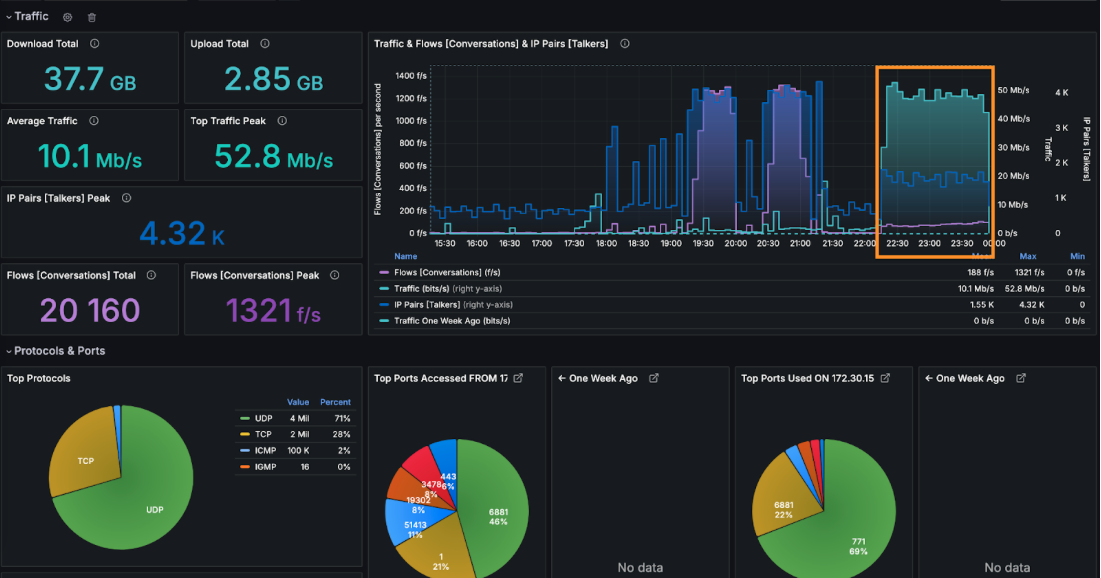Collapse the Traffic row
The width and height of the screenshot is (1101, 578).
point(9,17)
